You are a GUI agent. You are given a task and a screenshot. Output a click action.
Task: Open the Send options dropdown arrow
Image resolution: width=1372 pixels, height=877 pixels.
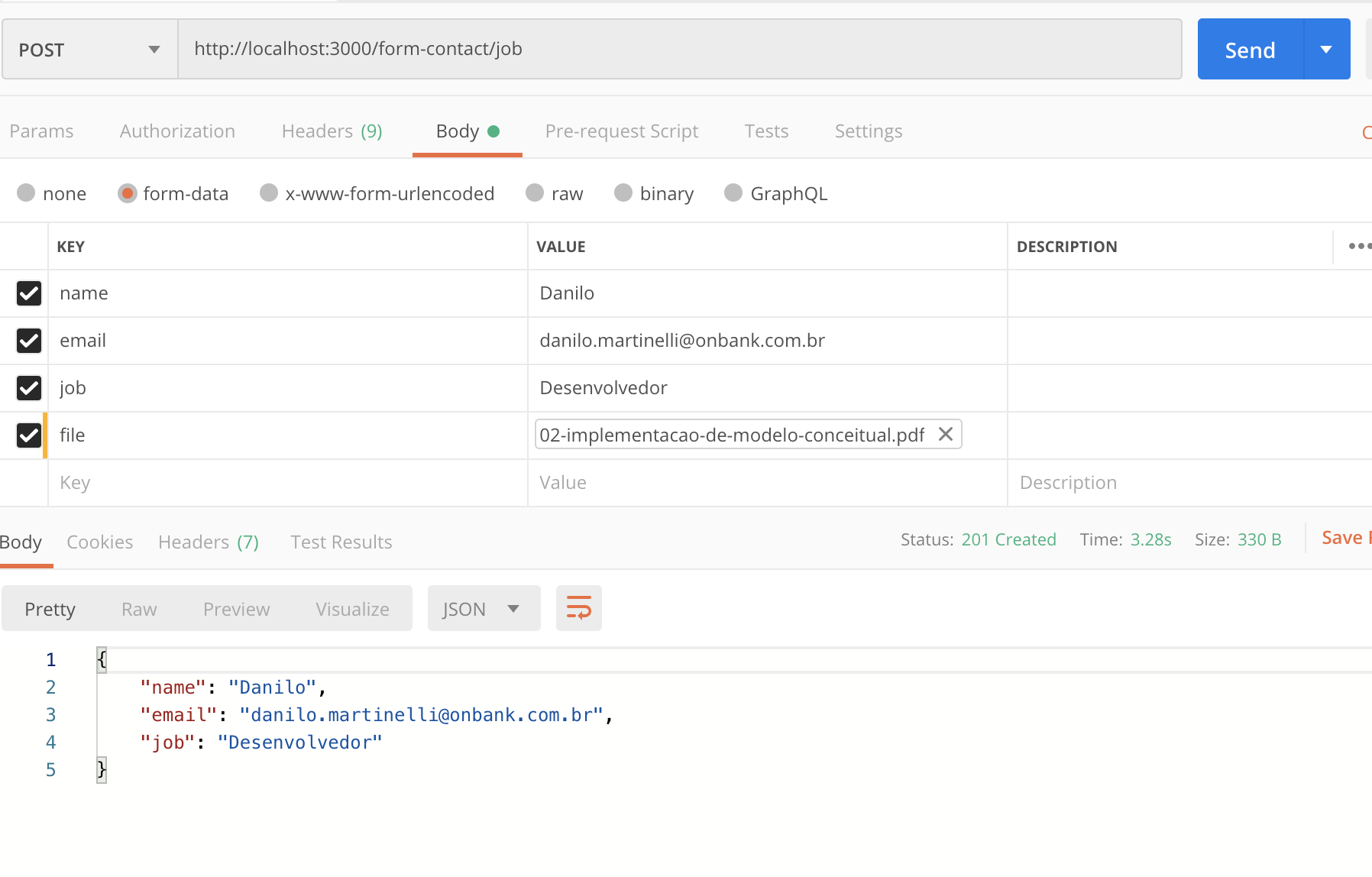tap(1325, 49)
